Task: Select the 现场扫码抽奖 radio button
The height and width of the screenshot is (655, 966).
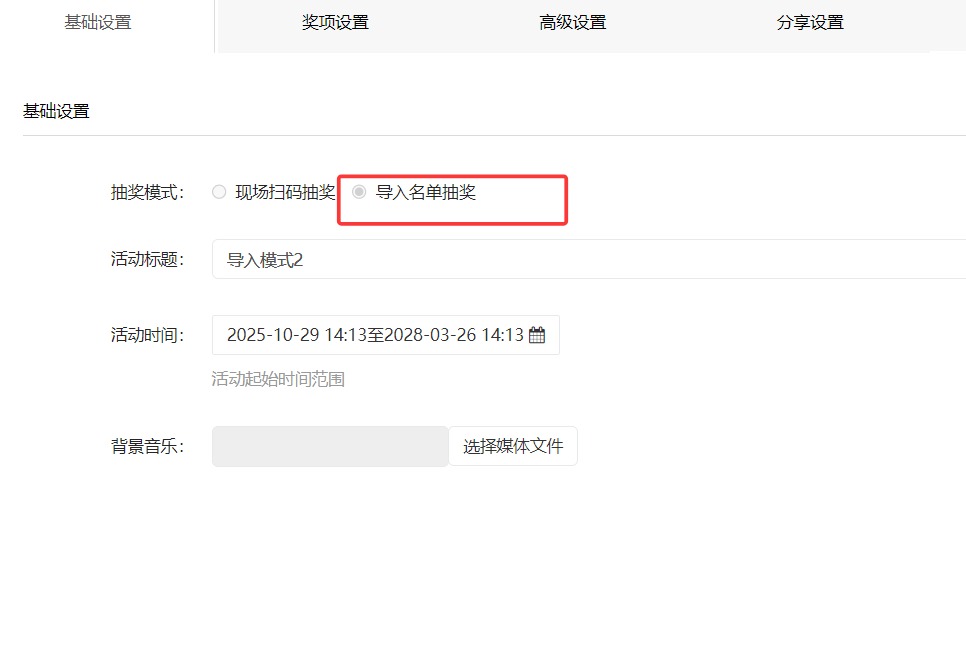Action: [x=219, y=192]
